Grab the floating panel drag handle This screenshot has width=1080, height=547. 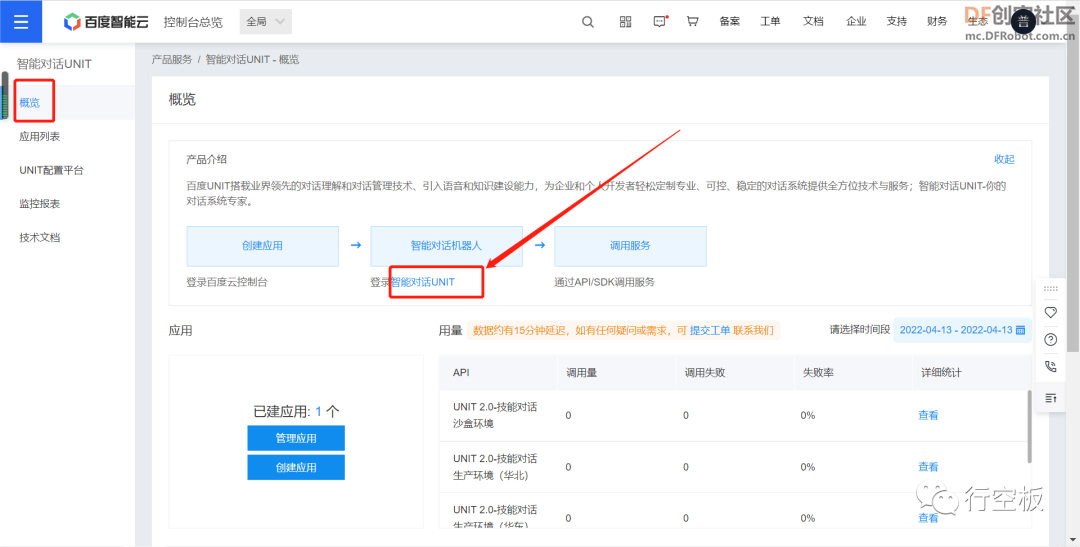(x=1050, y=289)
